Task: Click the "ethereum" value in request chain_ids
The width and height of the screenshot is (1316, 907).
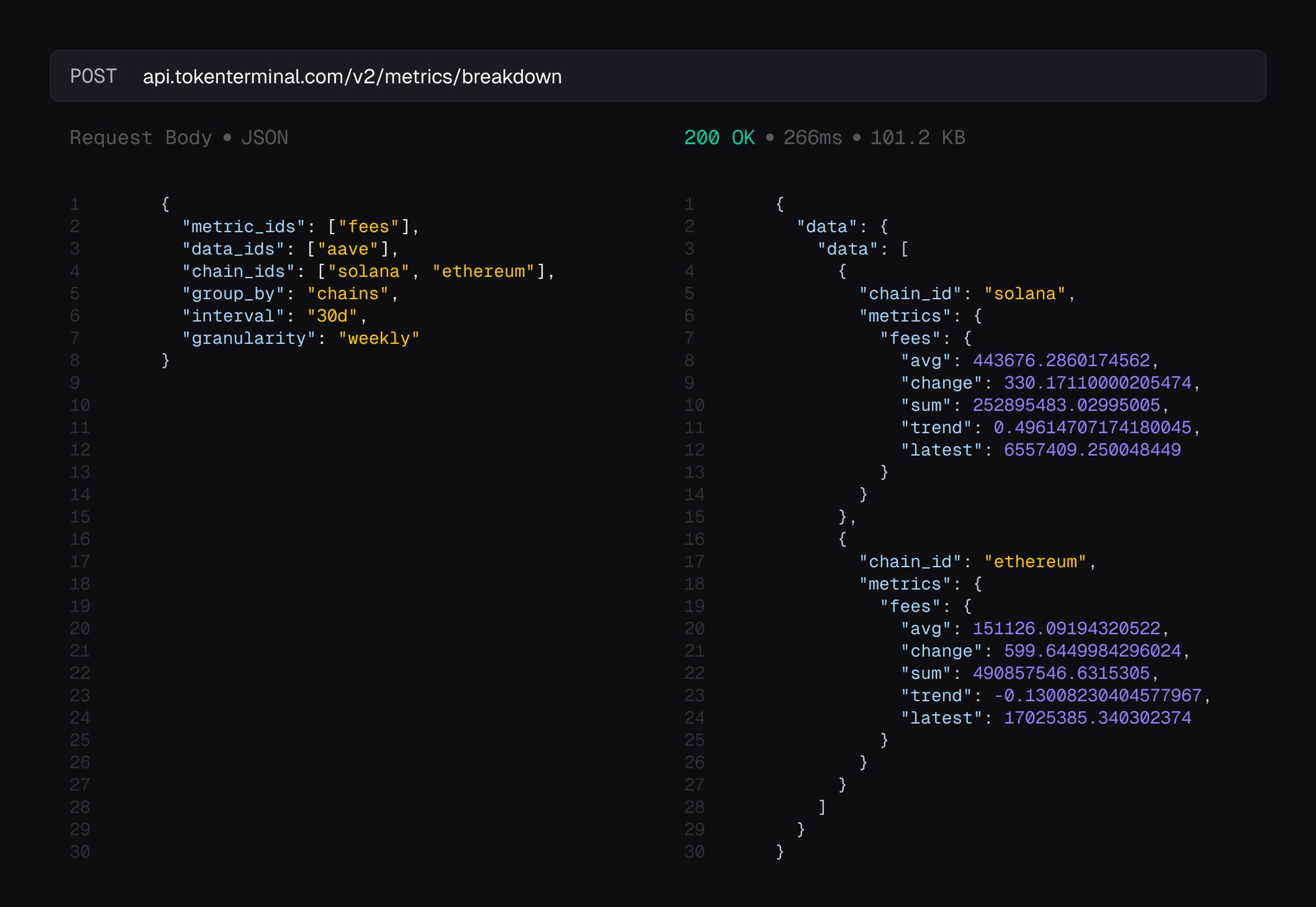Action: tap(483, 271)
